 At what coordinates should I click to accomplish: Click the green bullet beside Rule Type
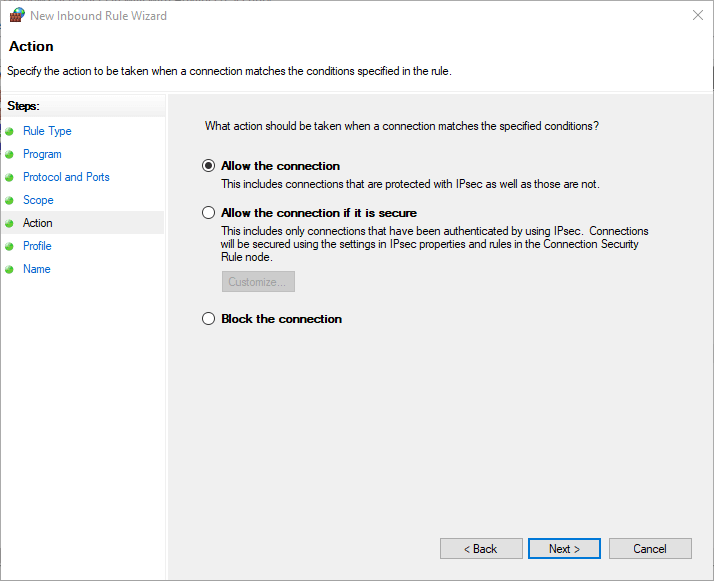(11, 131)
